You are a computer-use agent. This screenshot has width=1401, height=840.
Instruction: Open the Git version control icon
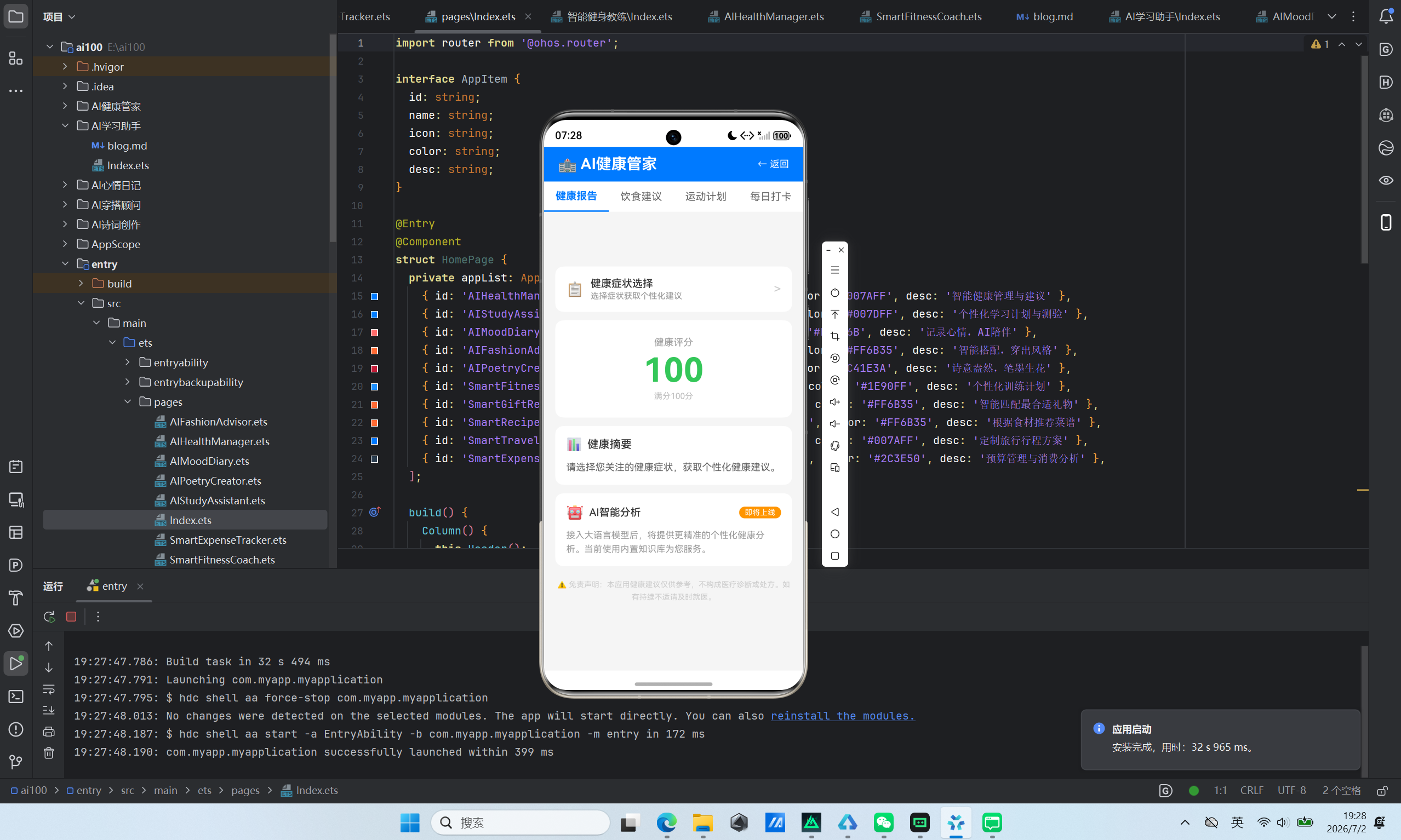click(x=16, y=762)
